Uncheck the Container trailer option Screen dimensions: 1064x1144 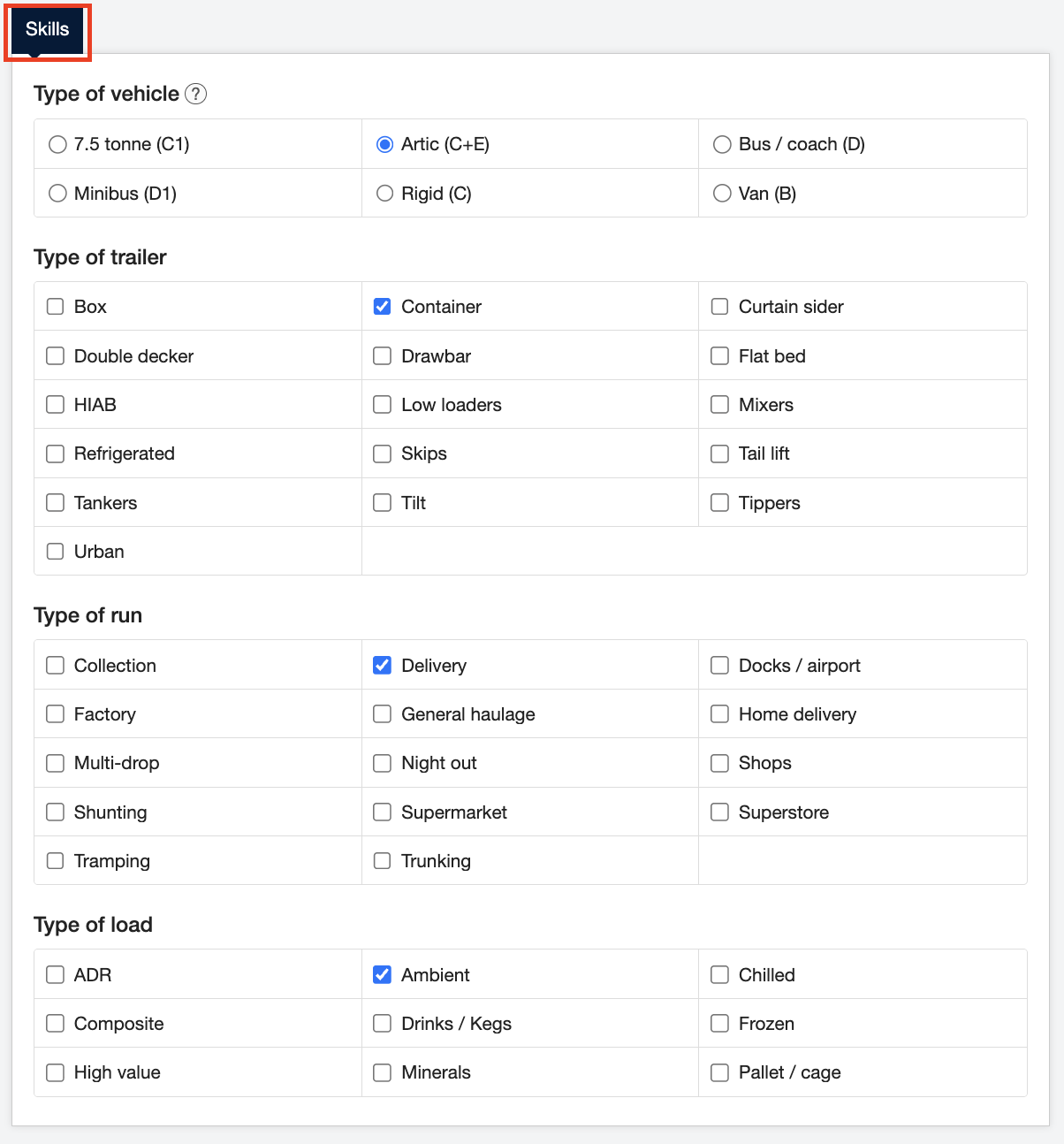click(x=382, y=306)
